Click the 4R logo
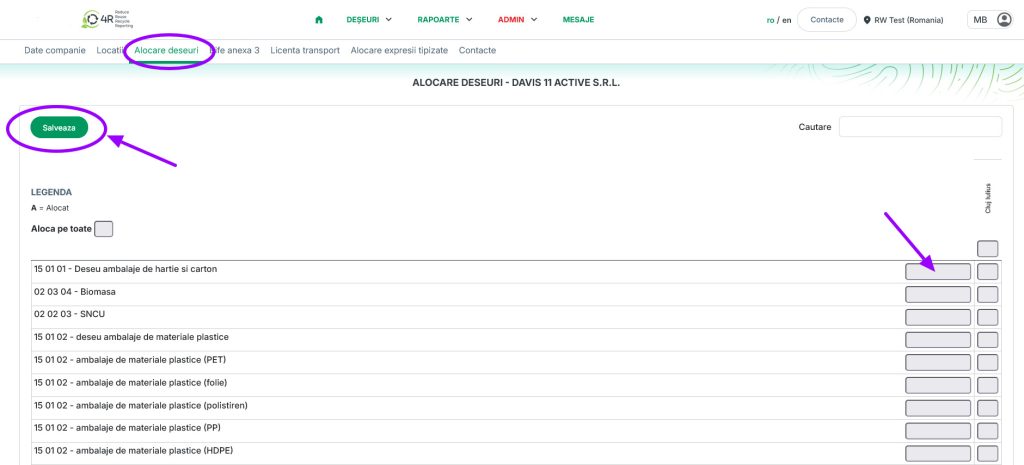This screenshot has height=465, width=1024. (x=125, y=19)
